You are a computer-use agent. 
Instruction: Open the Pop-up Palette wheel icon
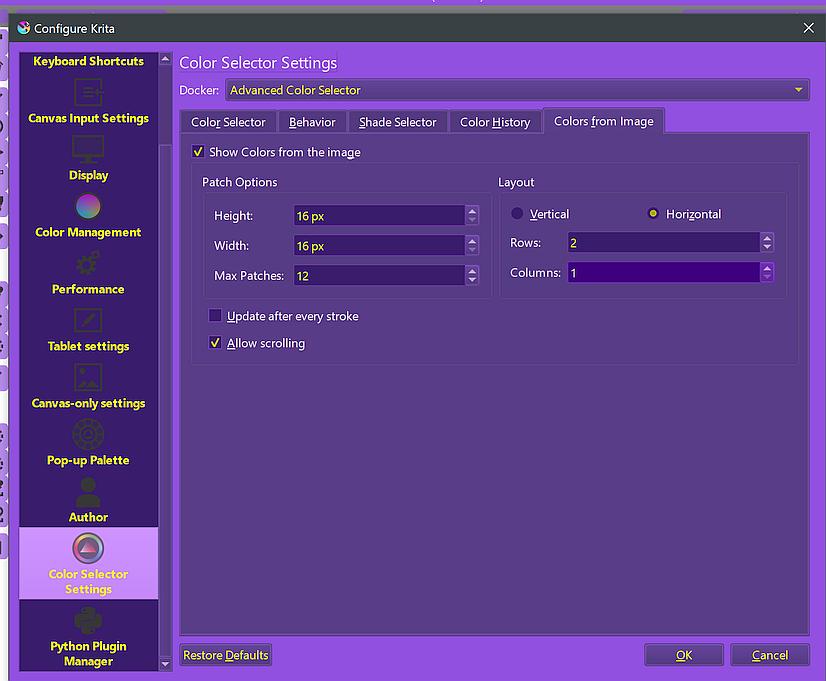click(x=88, y=435)
